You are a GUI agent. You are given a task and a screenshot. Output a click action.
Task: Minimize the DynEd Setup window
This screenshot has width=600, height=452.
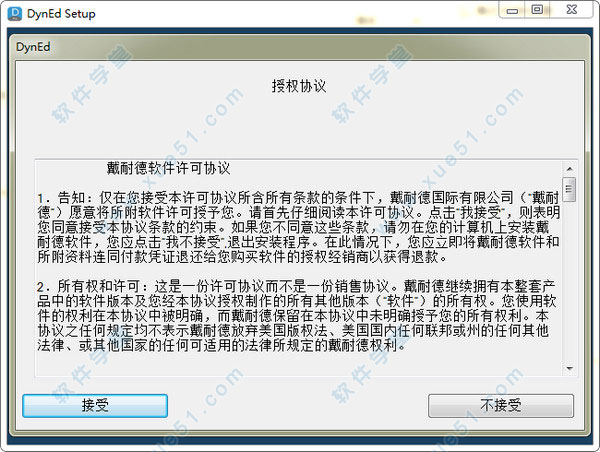[513, 10]
